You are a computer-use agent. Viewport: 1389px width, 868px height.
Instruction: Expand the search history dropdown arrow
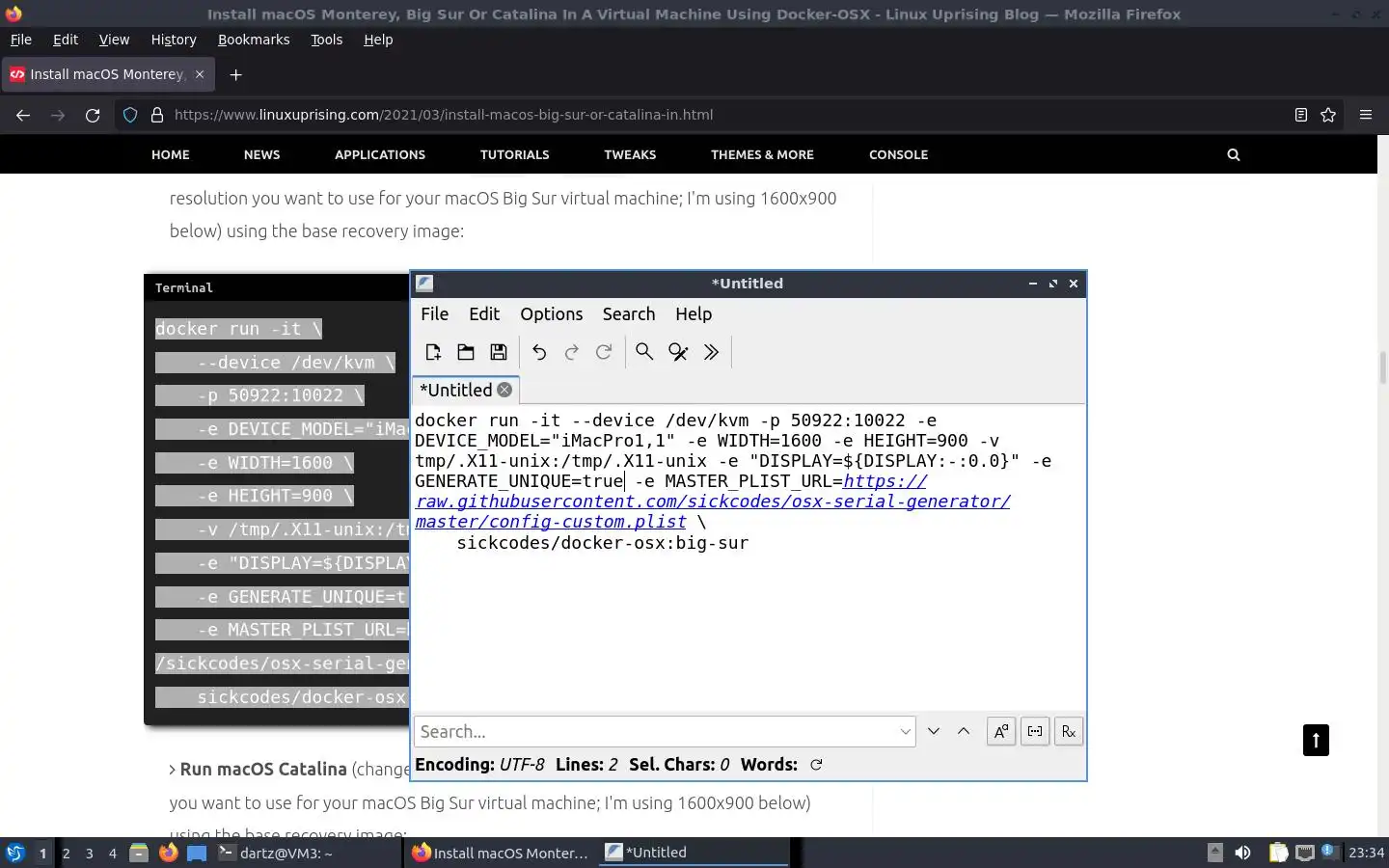[x=906, y=731]
